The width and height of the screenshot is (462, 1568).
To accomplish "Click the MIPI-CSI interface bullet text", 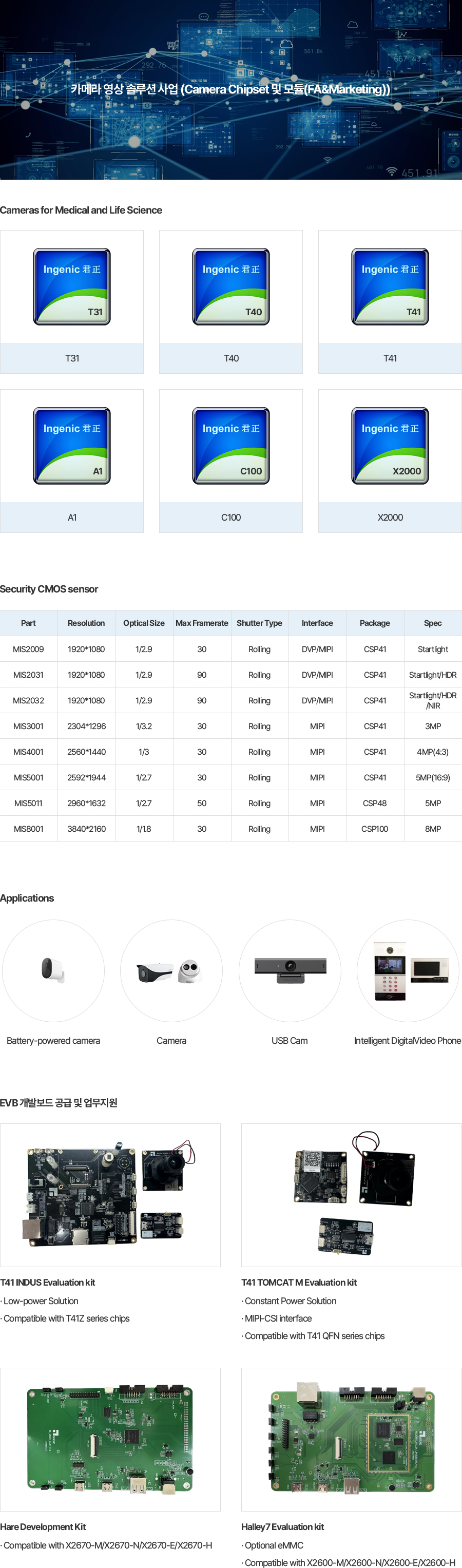I will (277, 1318).
